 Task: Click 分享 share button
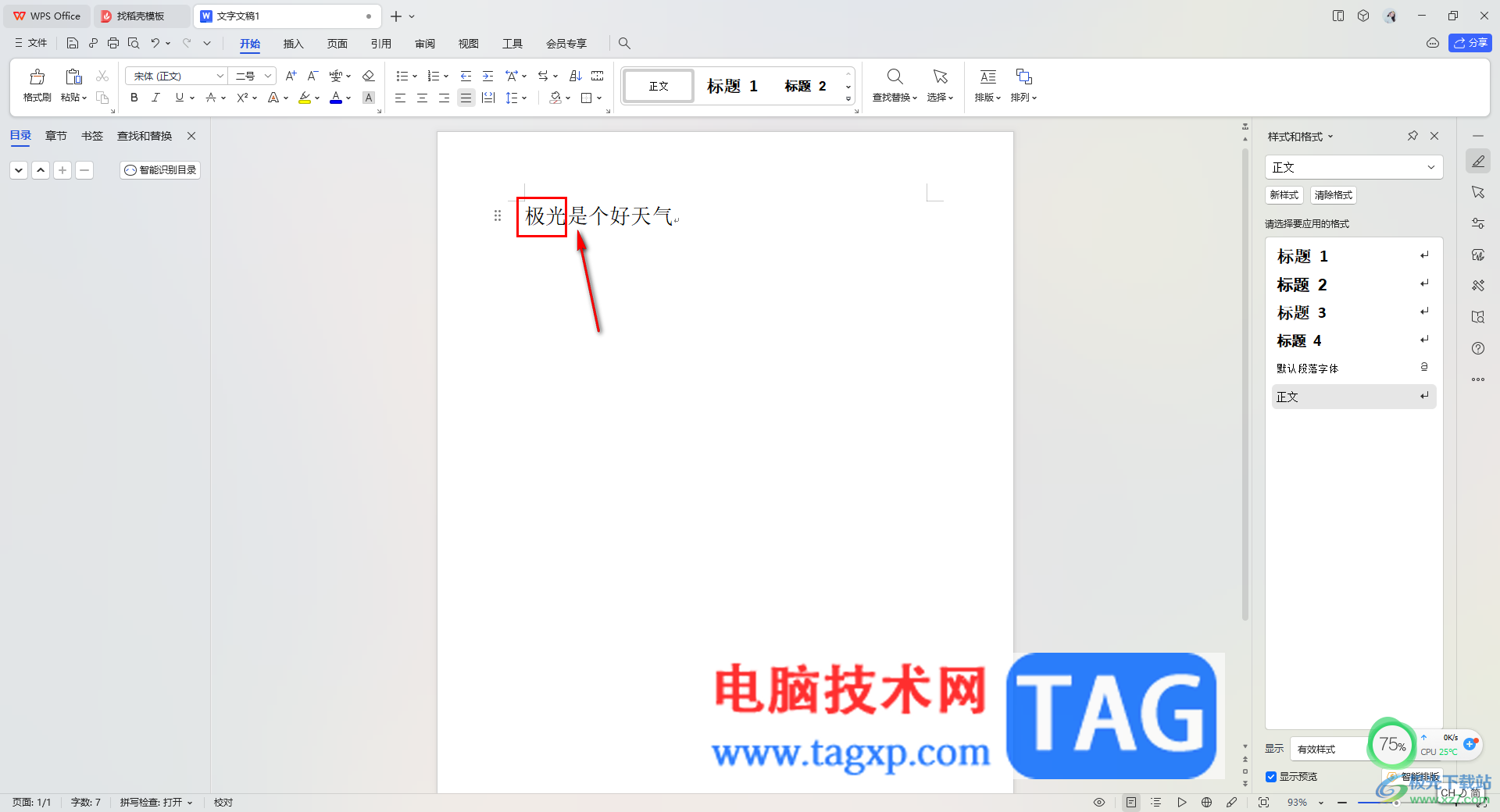coord(1470,43)
